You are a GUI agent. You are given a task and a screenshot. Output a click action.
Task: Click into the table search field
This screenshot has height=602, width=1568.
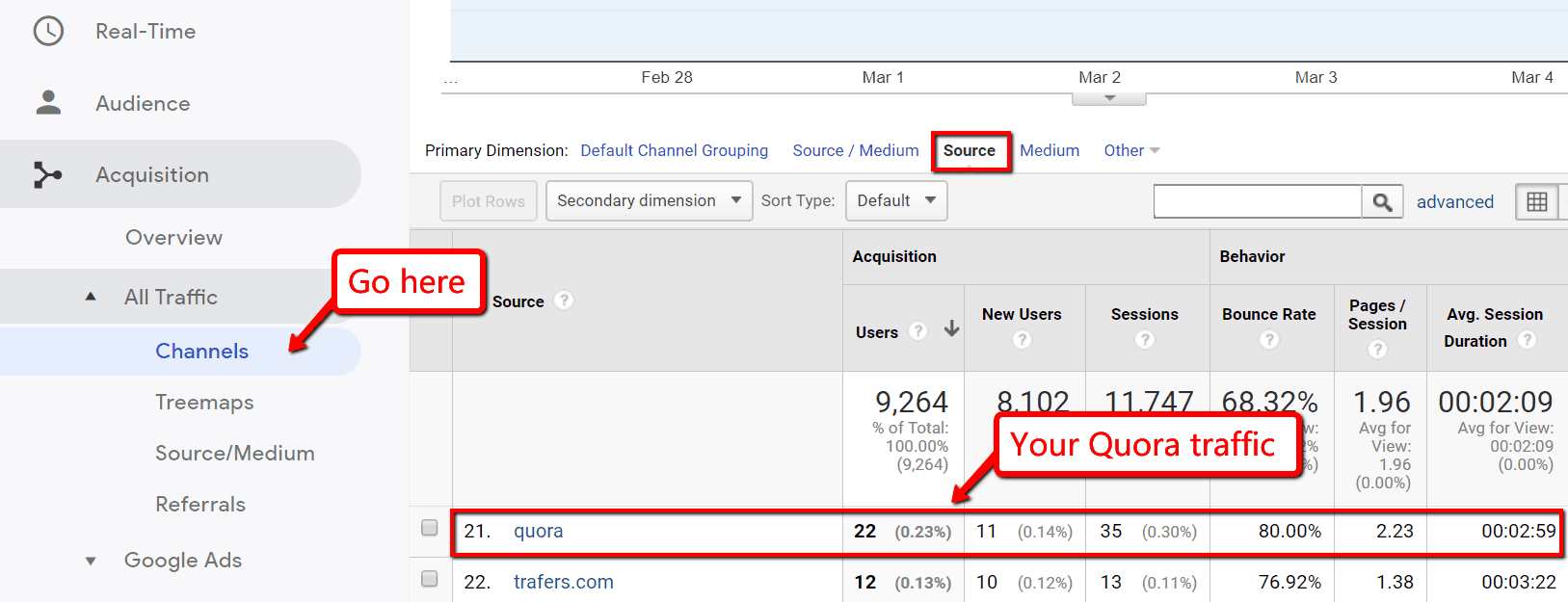[x=1258, y=202]
